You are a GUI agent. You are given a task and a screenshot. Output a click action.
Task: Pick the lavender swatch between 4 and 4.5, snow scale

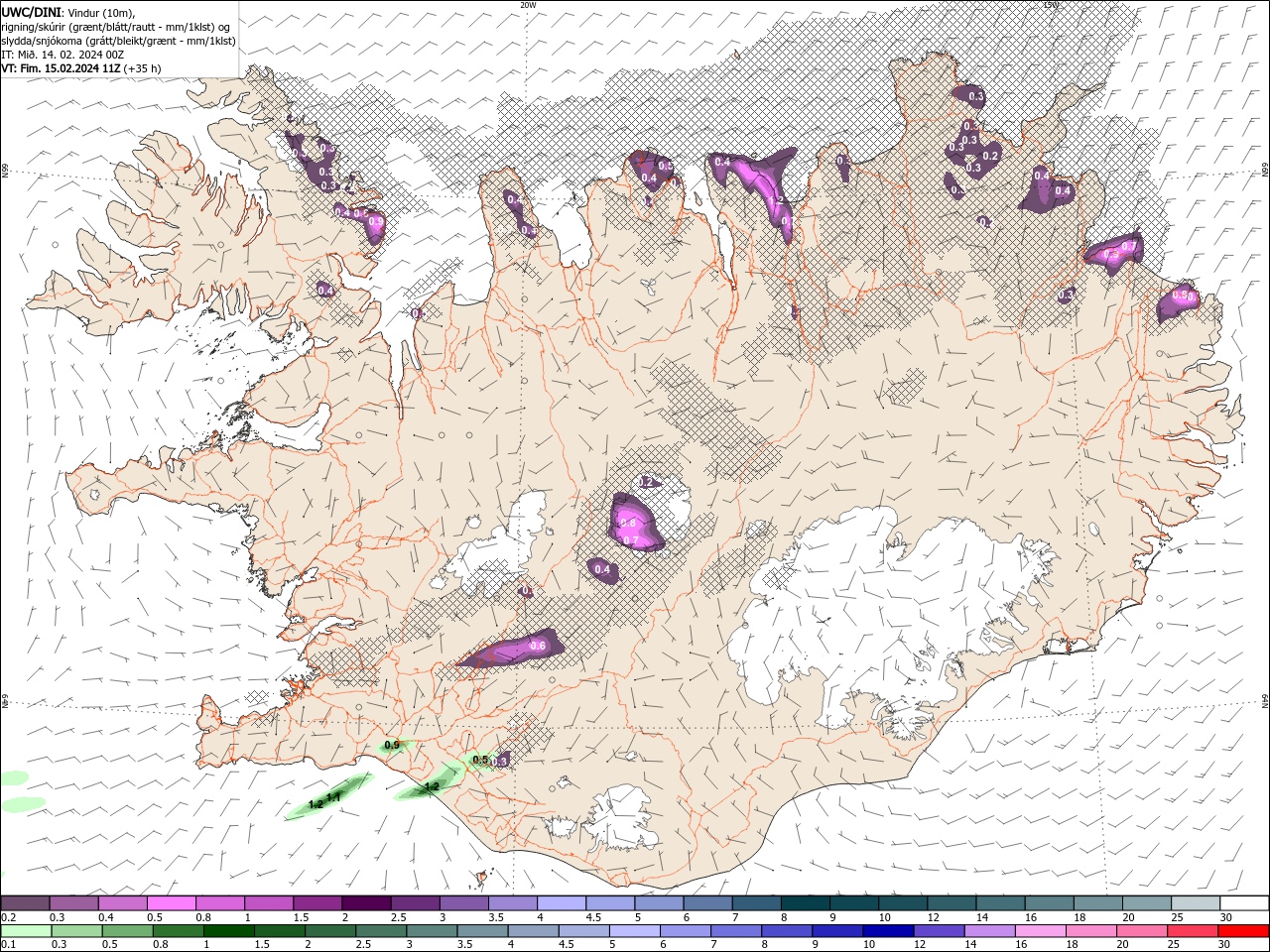(561, 903)
